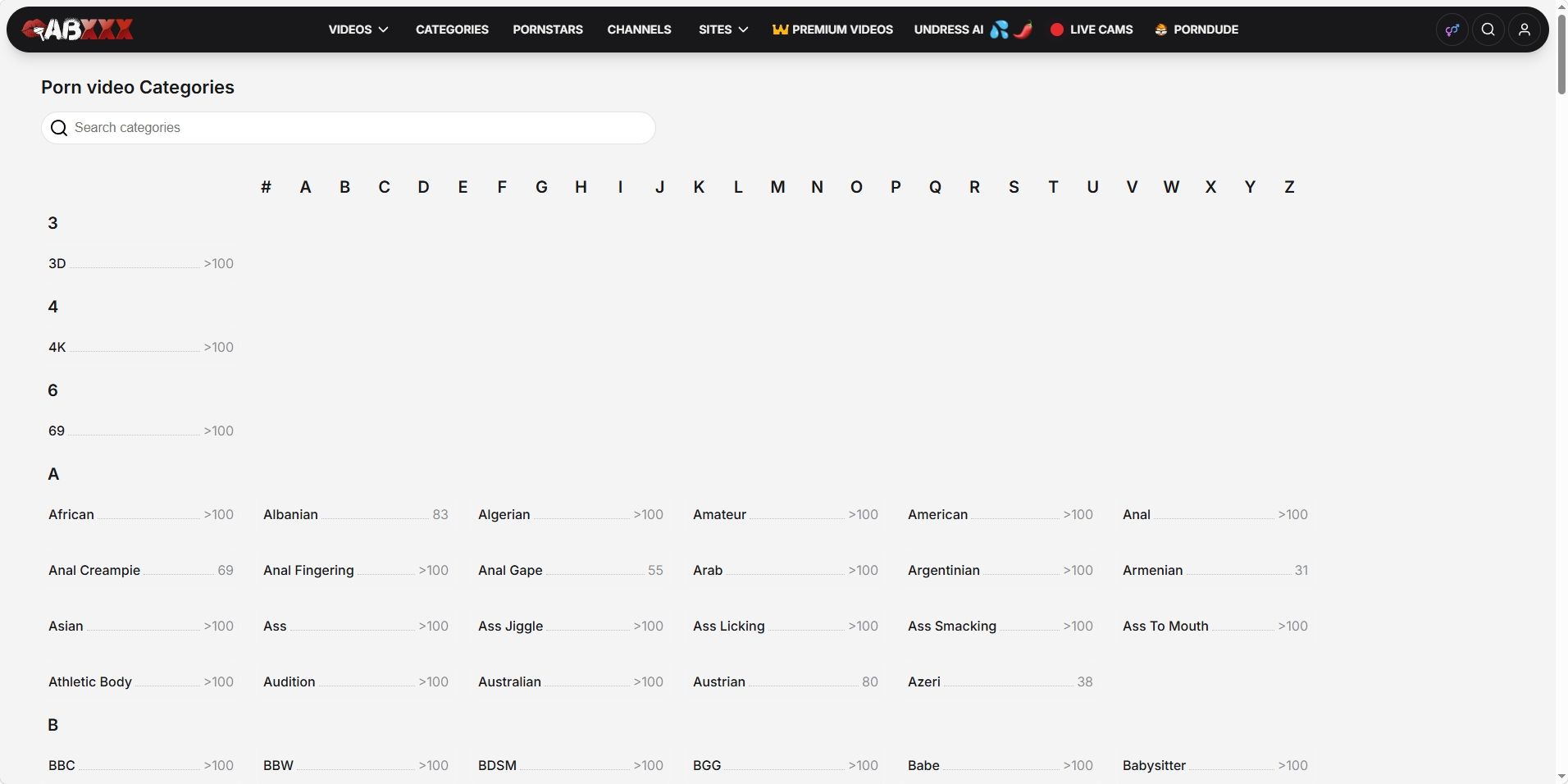Open the user account icon
Image resolution: width=1568 pixels, height=784 pixels.
click(1525, 30)
